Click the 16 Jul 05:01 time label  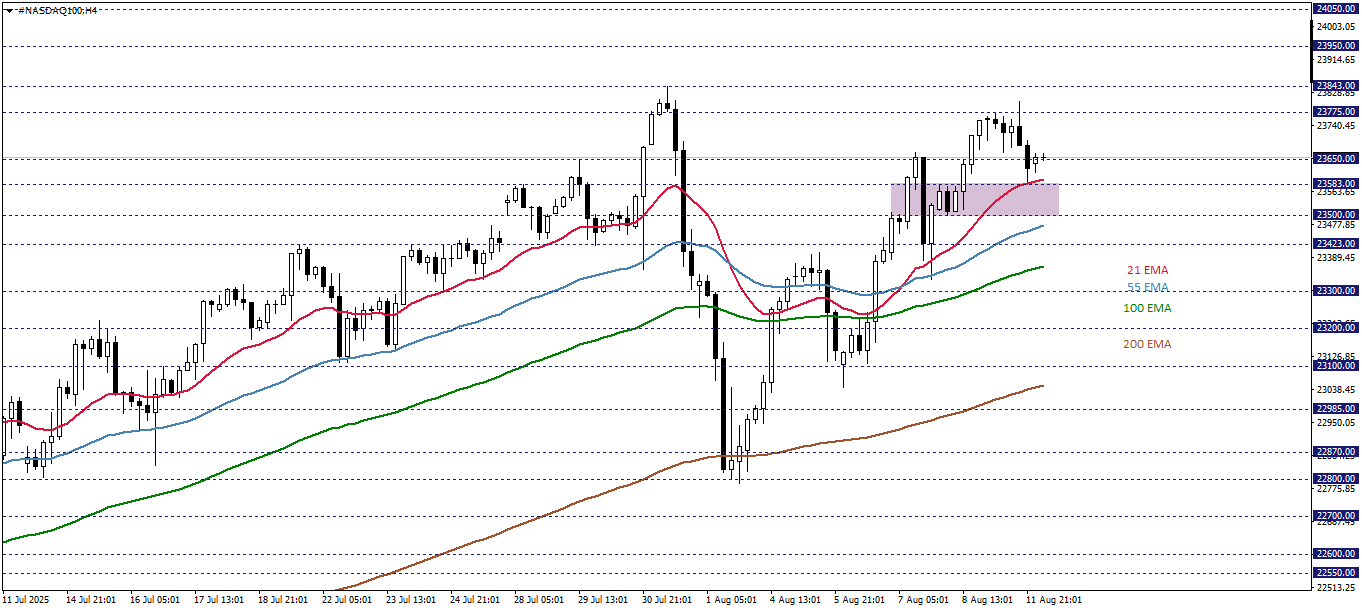tap(153, 600)
